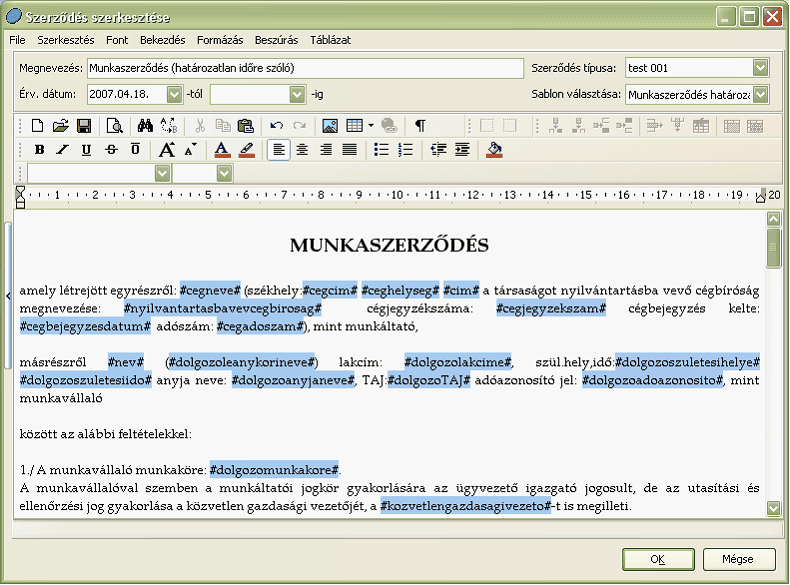The image size is (790, 585).
Task: Click the numbered list icon
Action: (x=406, y=150)
